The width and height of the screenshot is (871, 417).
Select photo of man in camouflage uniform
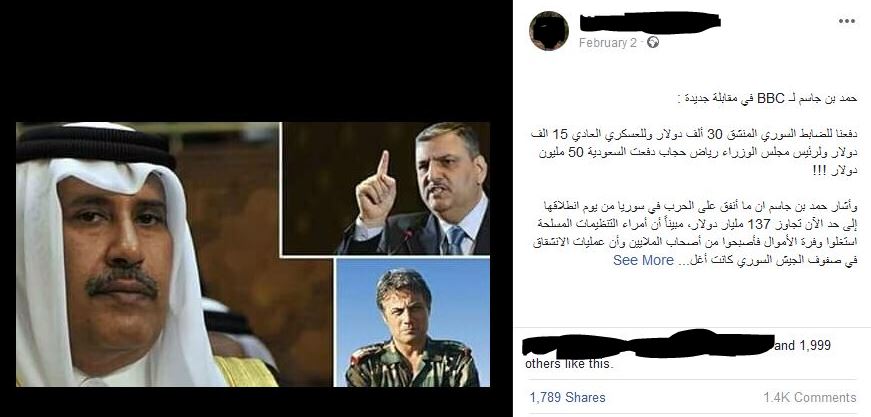click(412, 323)
